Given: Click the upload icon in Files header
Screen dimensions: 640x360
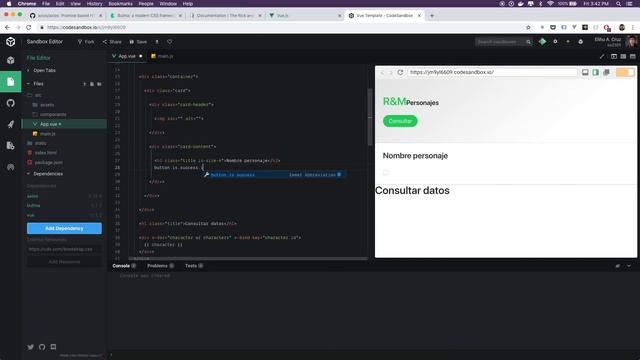Looking at the screenshot, I should [84, 84].
